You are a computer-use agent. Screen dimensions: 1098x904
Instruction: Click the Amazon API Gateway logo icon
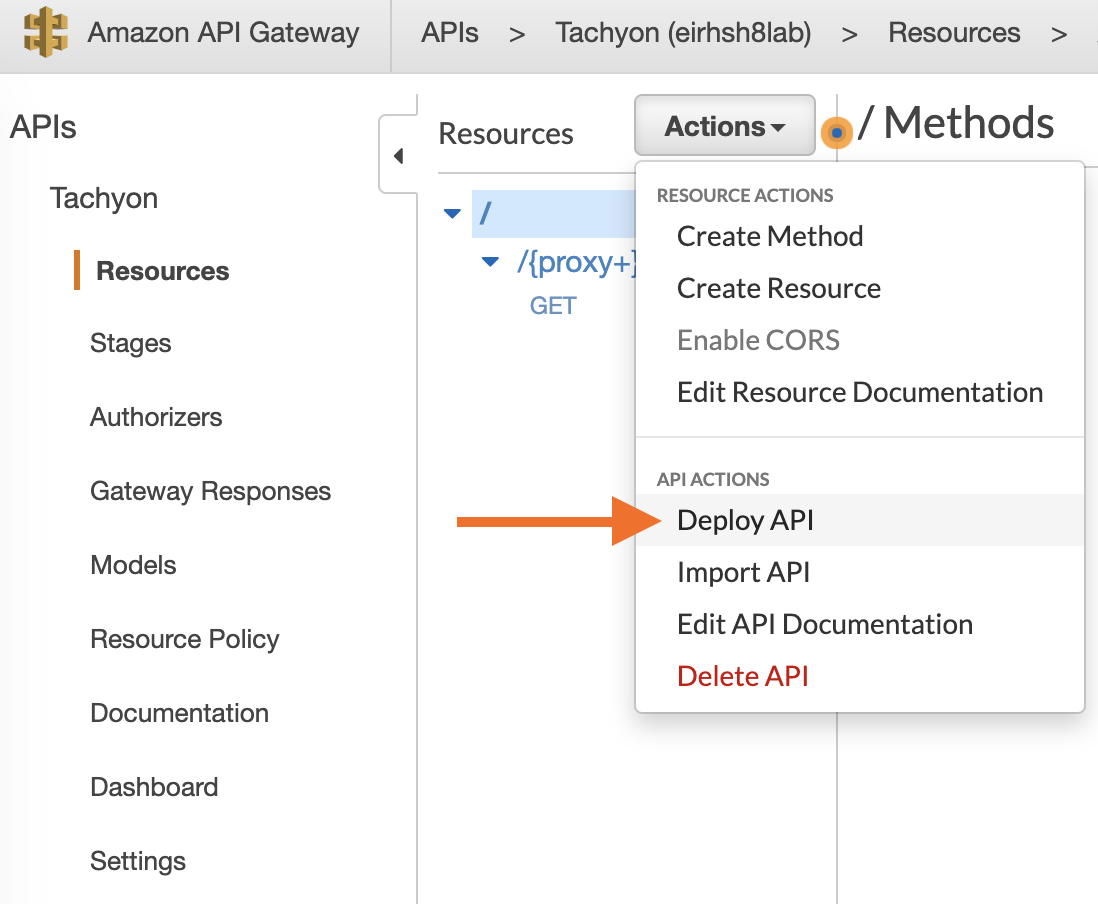[46, 32]
